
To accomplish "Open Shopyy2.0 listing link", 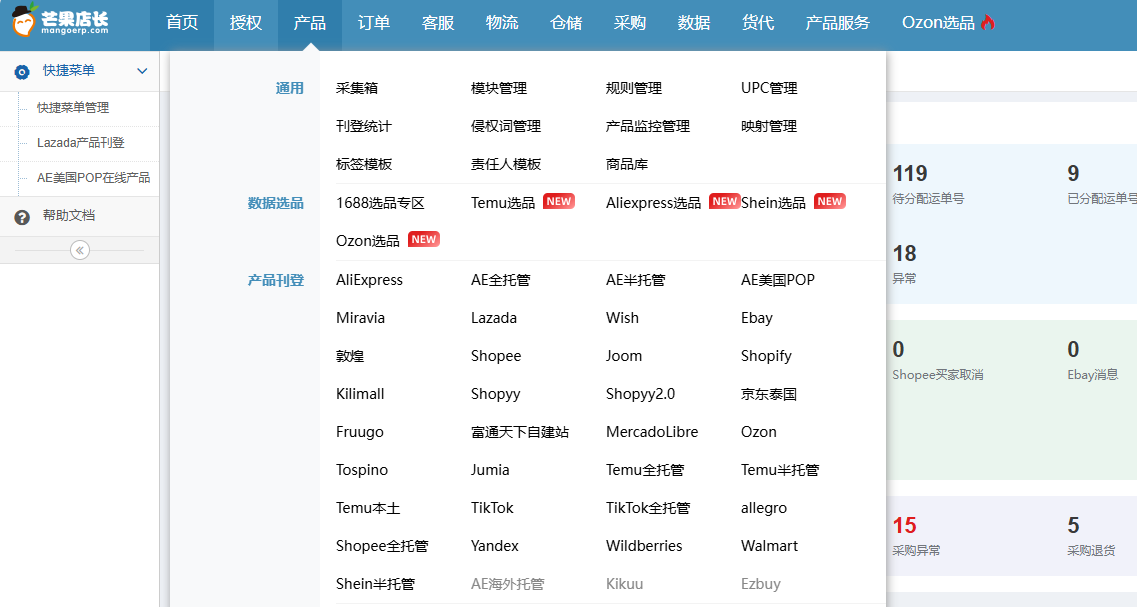I will (640, 394).
